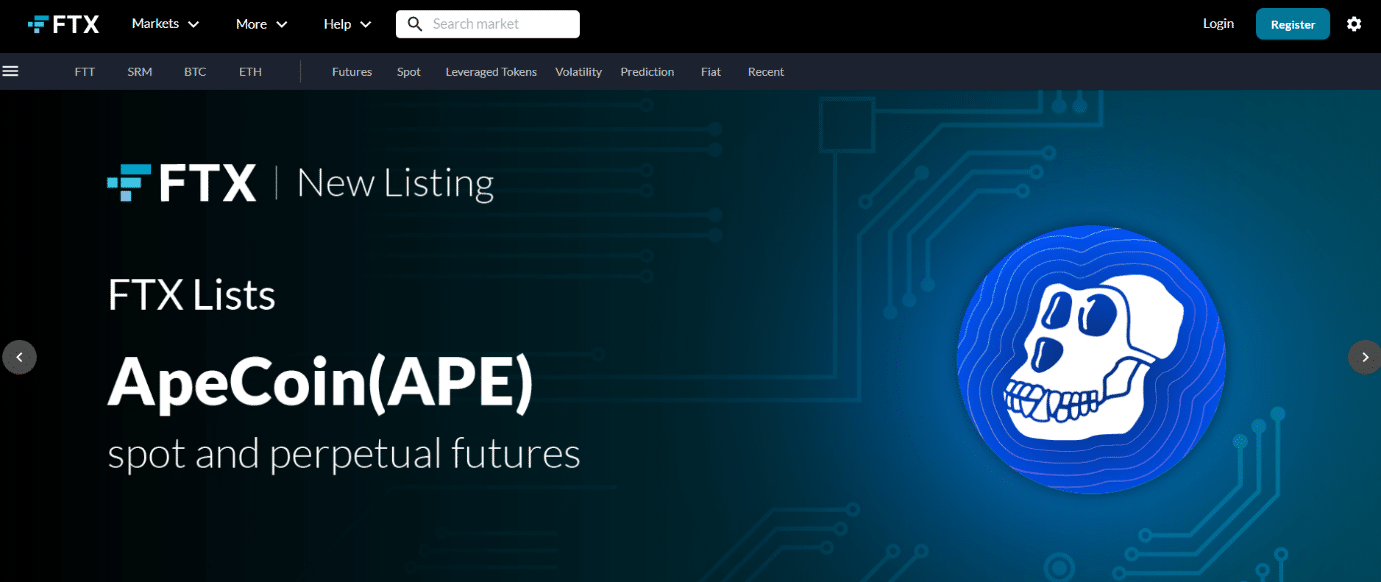The image size is (1381, 582).
Task: Open the Volatility tab
Action: coord(579,72)
